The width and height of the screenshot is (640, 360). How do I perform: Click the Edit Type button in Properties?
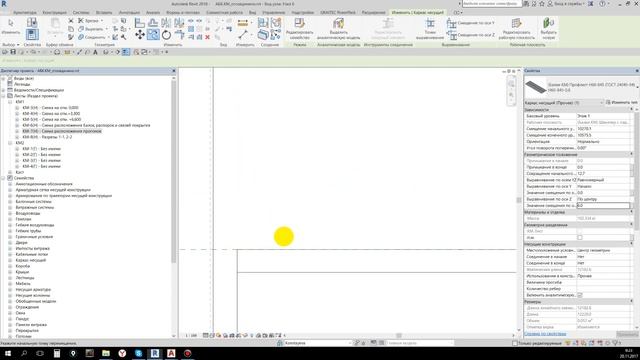(x=622, y=102)
